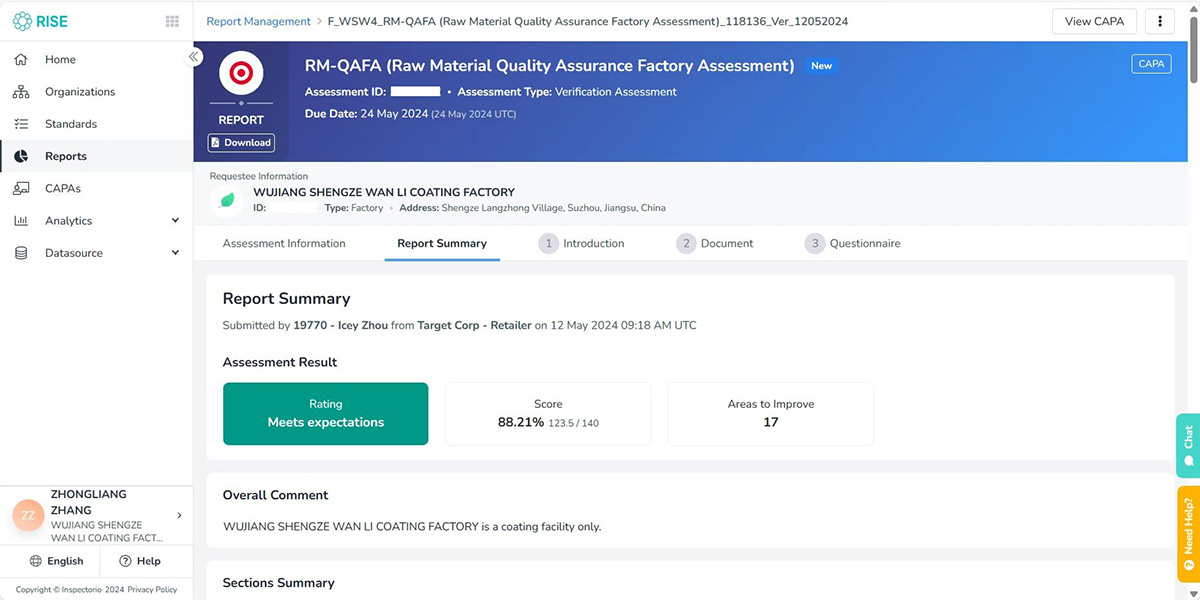Click the Help button
The image size is (1200, 600).
[140, 561]
